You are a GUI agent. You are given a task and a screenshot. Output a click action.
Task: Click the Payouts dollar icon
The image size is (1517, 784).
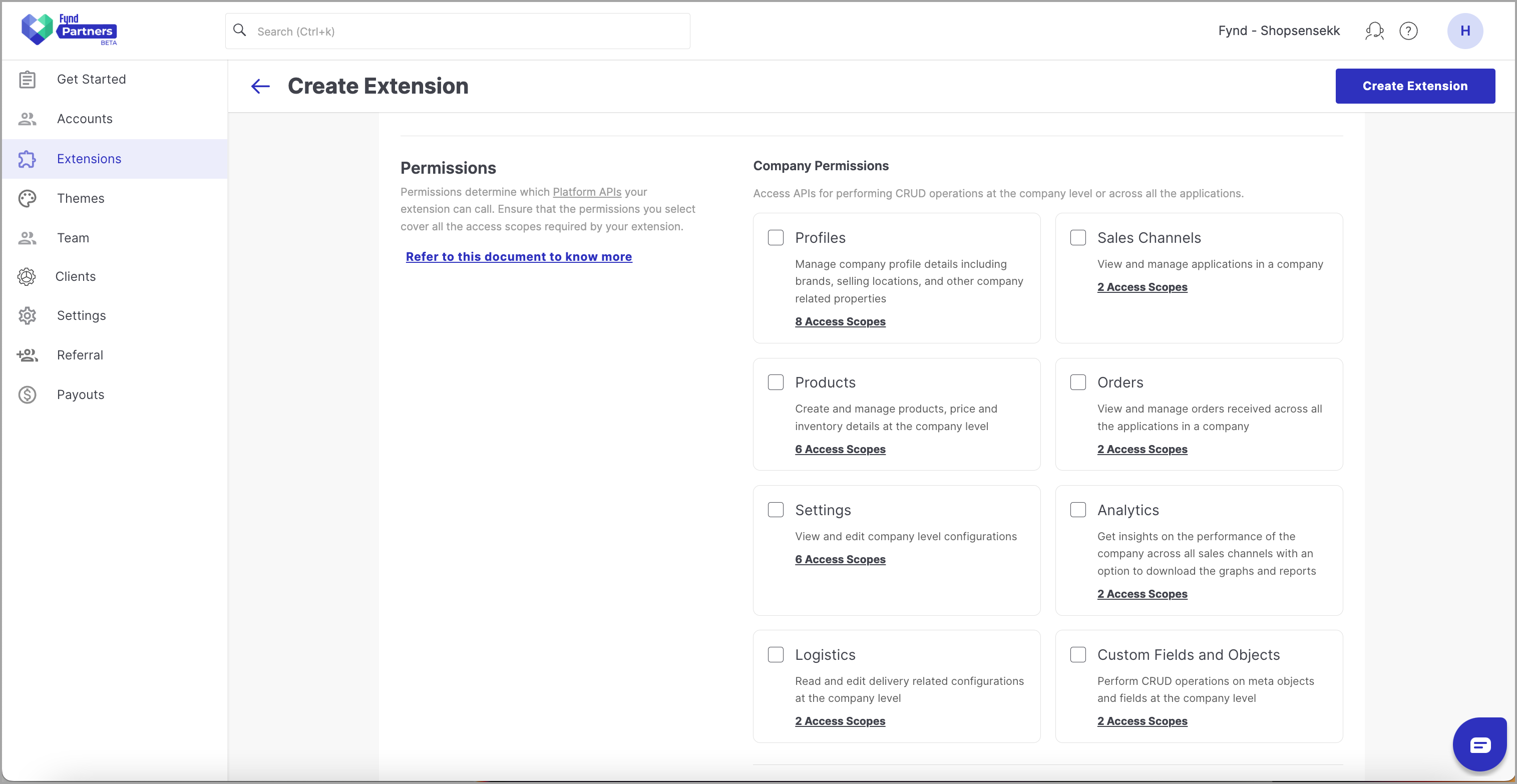[27, 395]
